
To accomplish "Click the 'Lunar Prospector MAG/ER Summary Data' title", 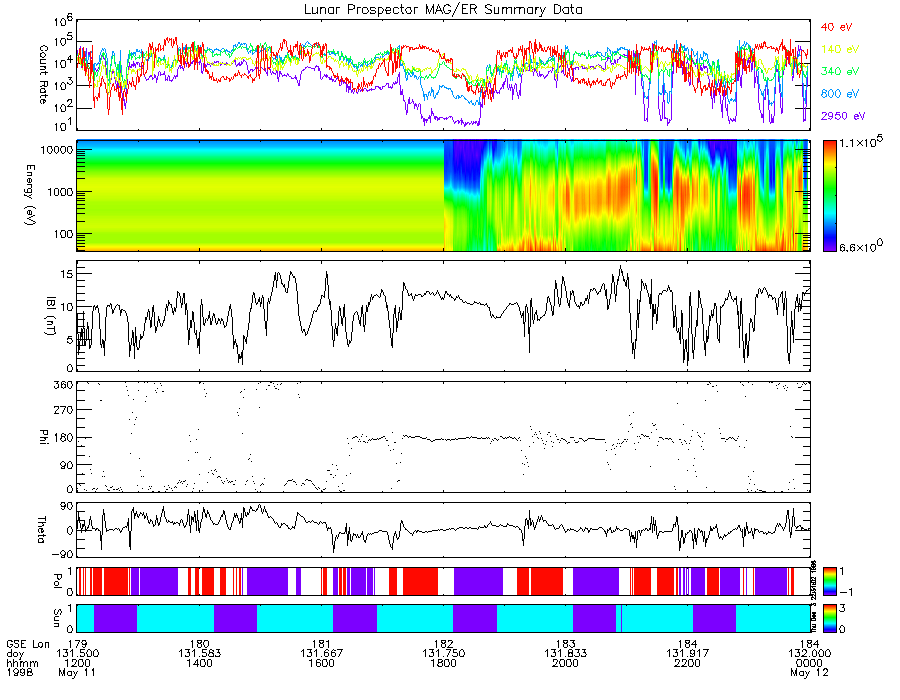I will [443, 9].
